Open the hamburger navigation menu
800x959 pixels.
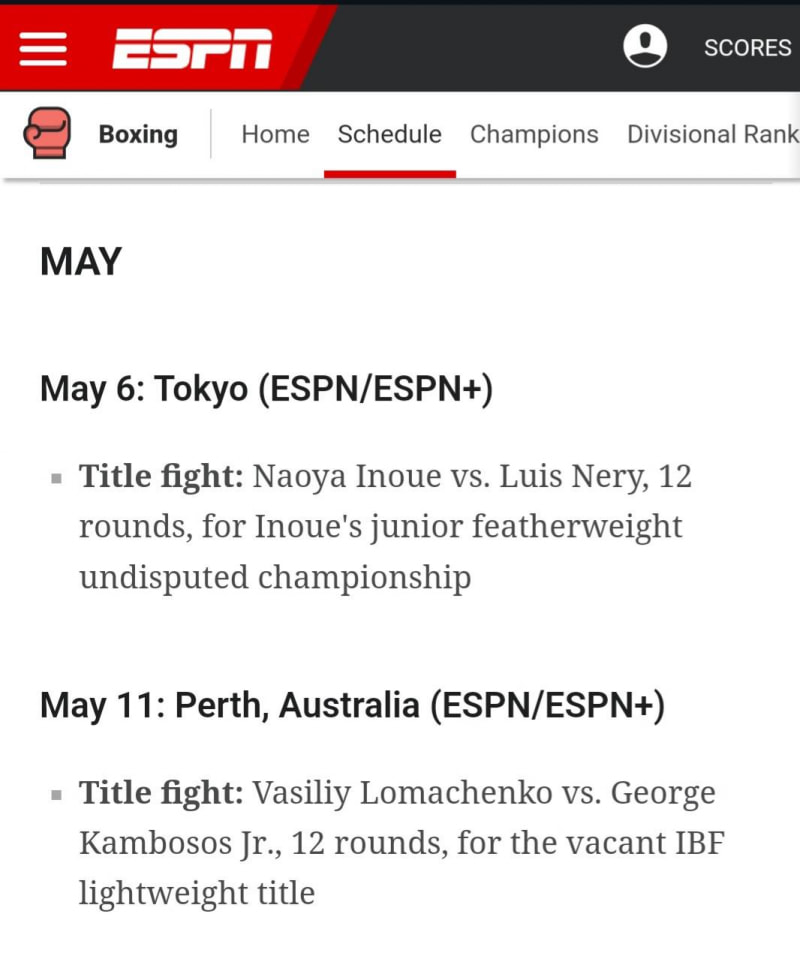[43, 47]
